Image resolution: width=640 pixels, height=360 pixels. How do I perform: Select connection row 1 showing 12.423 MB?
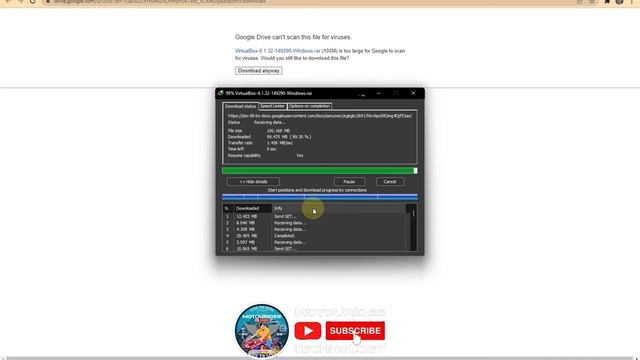pos(314,216)
